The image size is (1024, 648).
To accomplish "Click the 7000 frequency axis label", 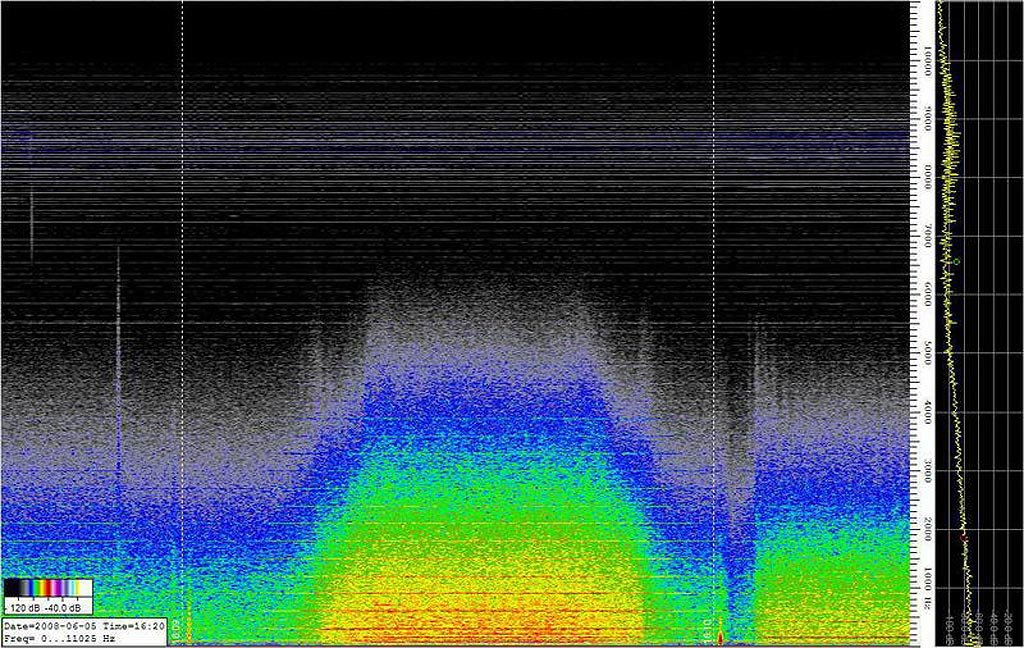I will pos(926,237).
